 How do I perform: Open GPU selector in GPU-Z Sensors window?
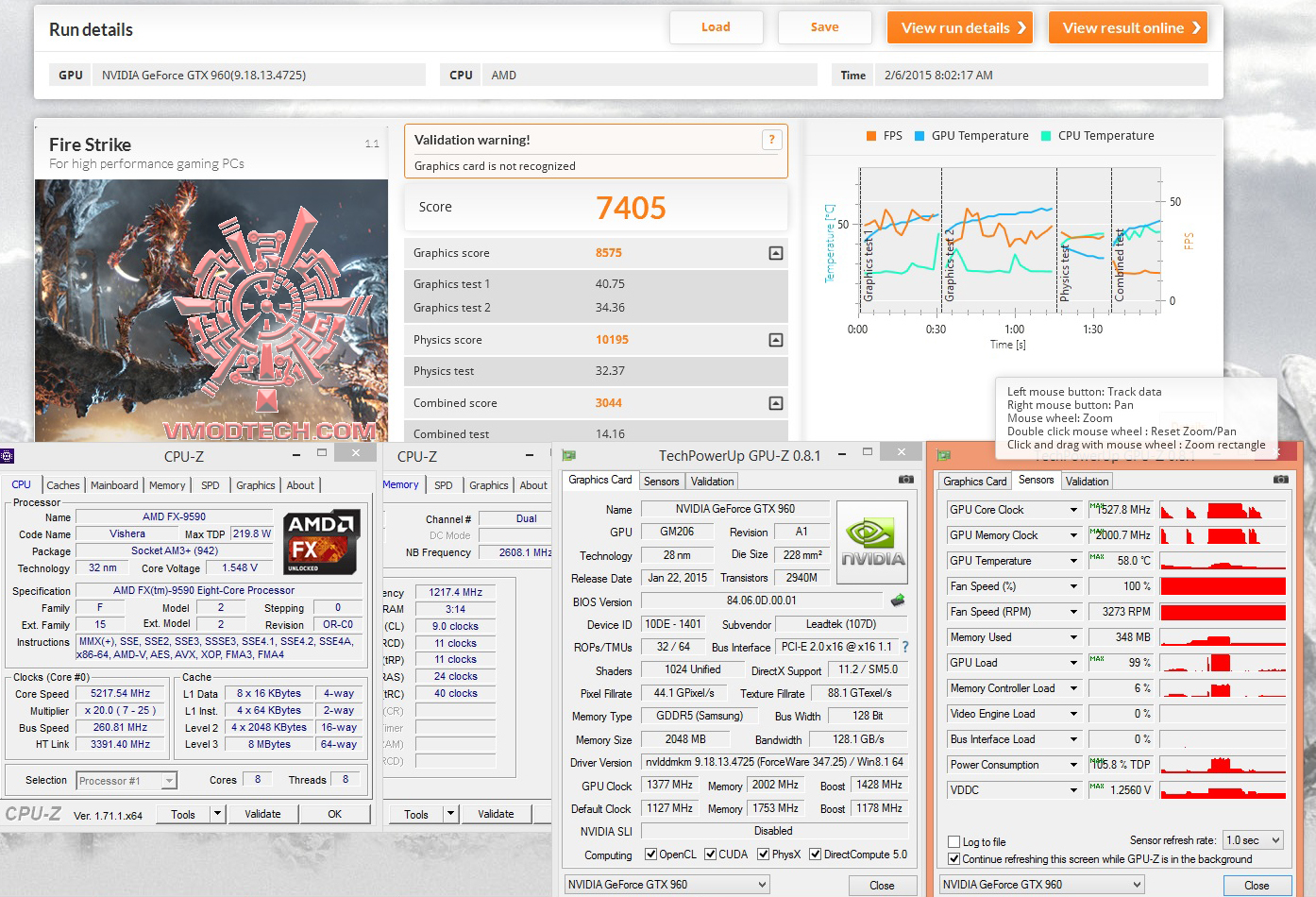(x=1041, y=885)
